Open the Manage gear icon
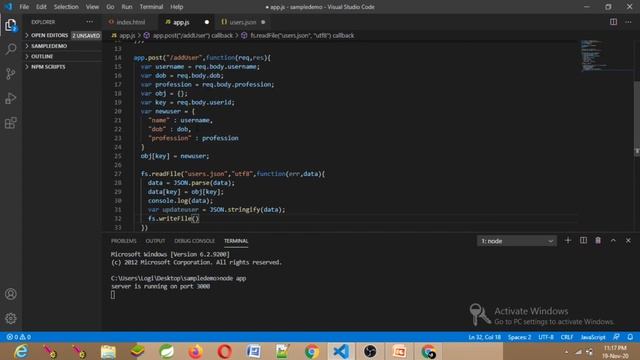 (x=11, y=318)
